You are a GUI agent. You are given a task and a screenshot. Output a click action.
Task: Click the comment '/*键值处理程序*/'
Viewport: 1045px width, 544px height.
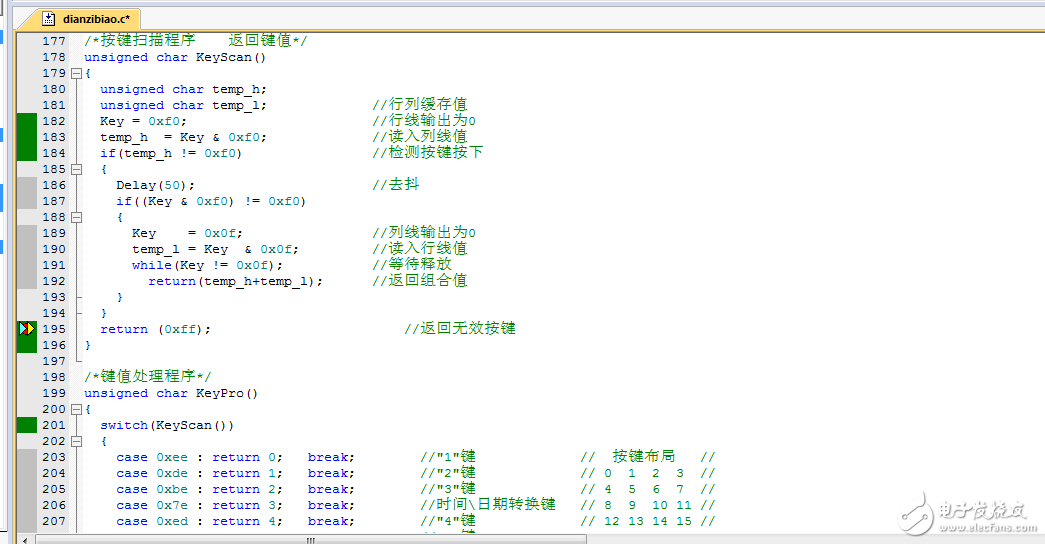coord(147,377)
